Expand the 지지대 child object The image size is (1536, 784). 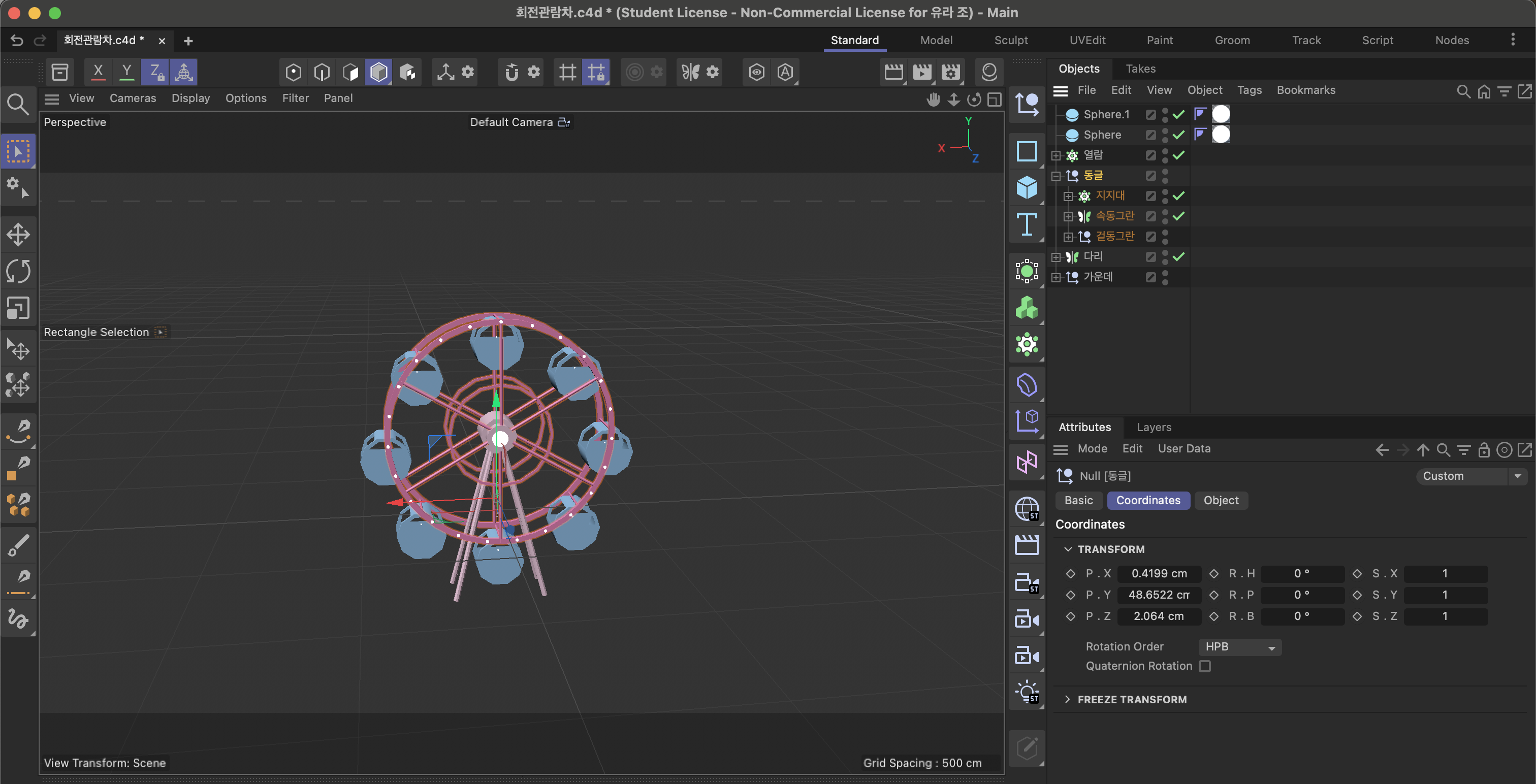point(1068,196)
